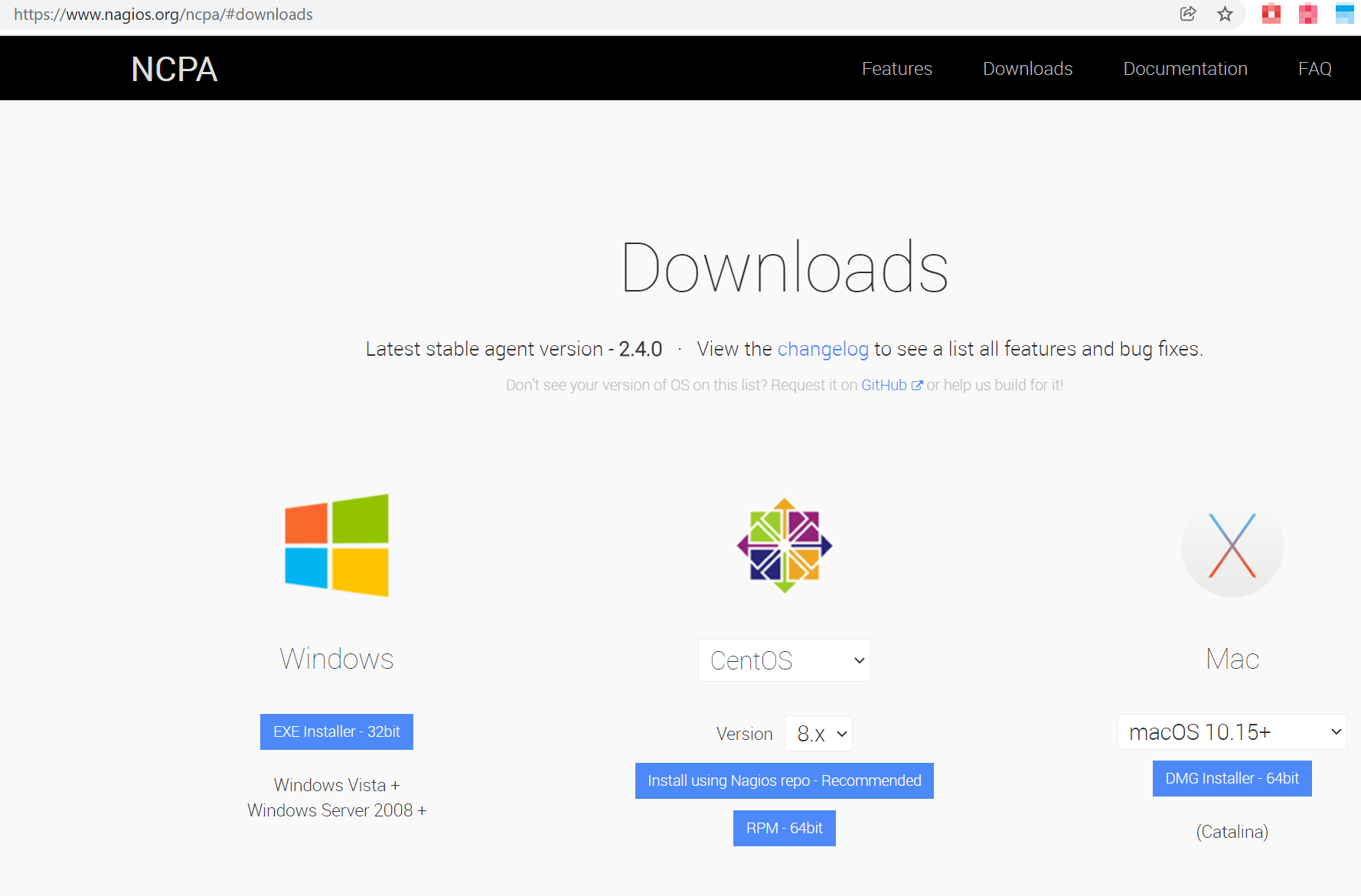Open the macOS 10.15+ version dropdown

(1232, 731)
